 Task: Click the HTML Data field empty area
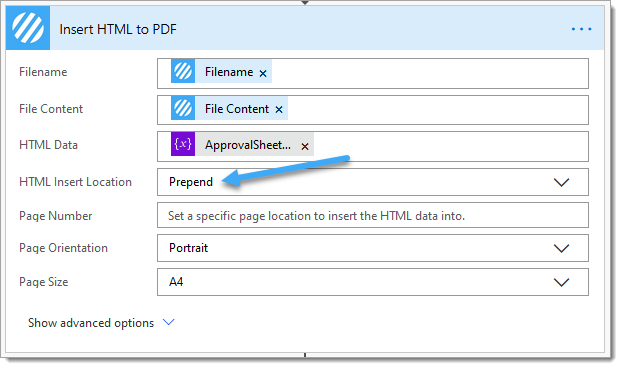451,147
